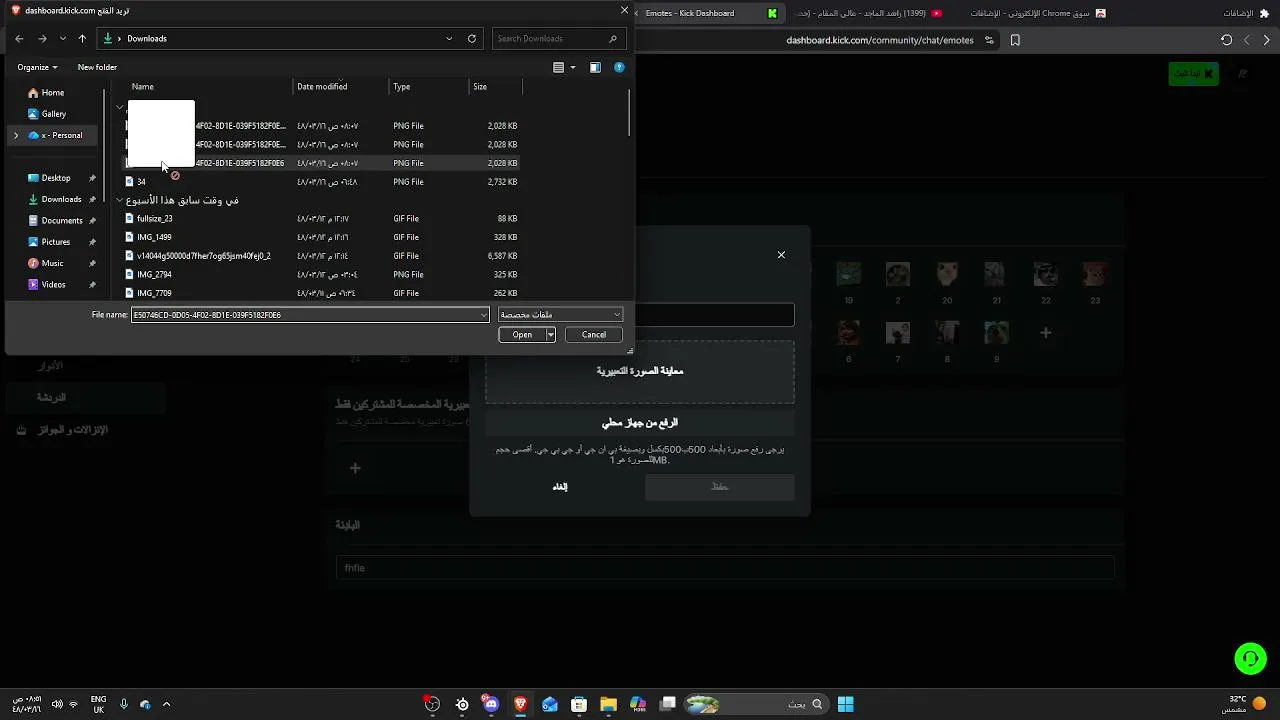Open file dialog help
This screenshot has width=1280, height=720.
[x=619, y=67]
